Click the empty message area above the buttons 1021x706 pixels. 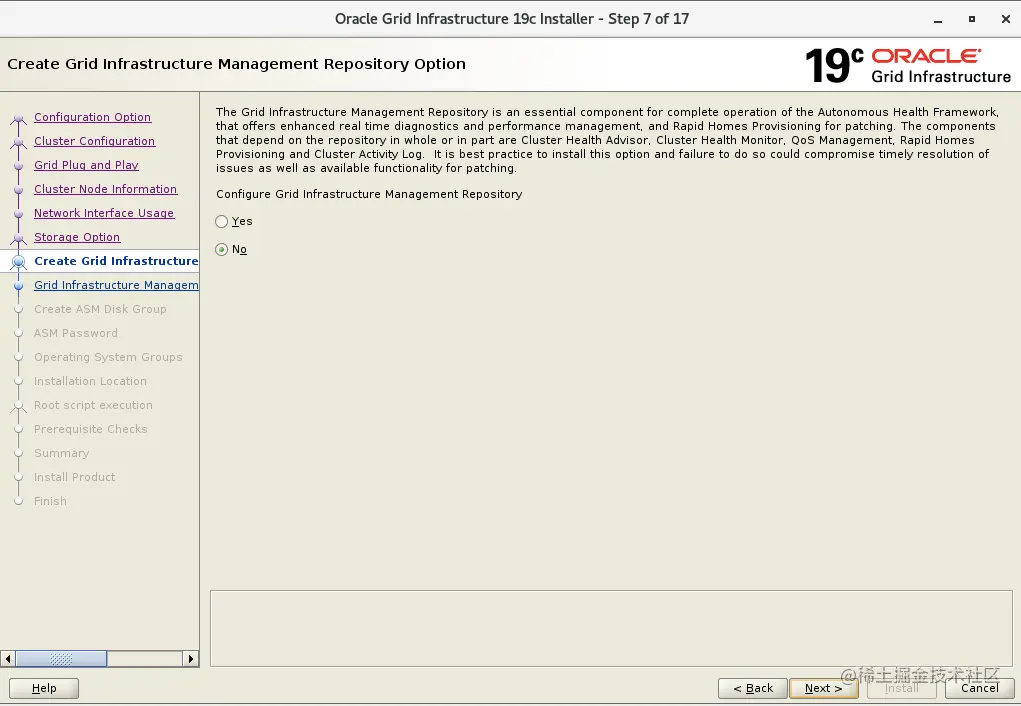click(611, 628)
